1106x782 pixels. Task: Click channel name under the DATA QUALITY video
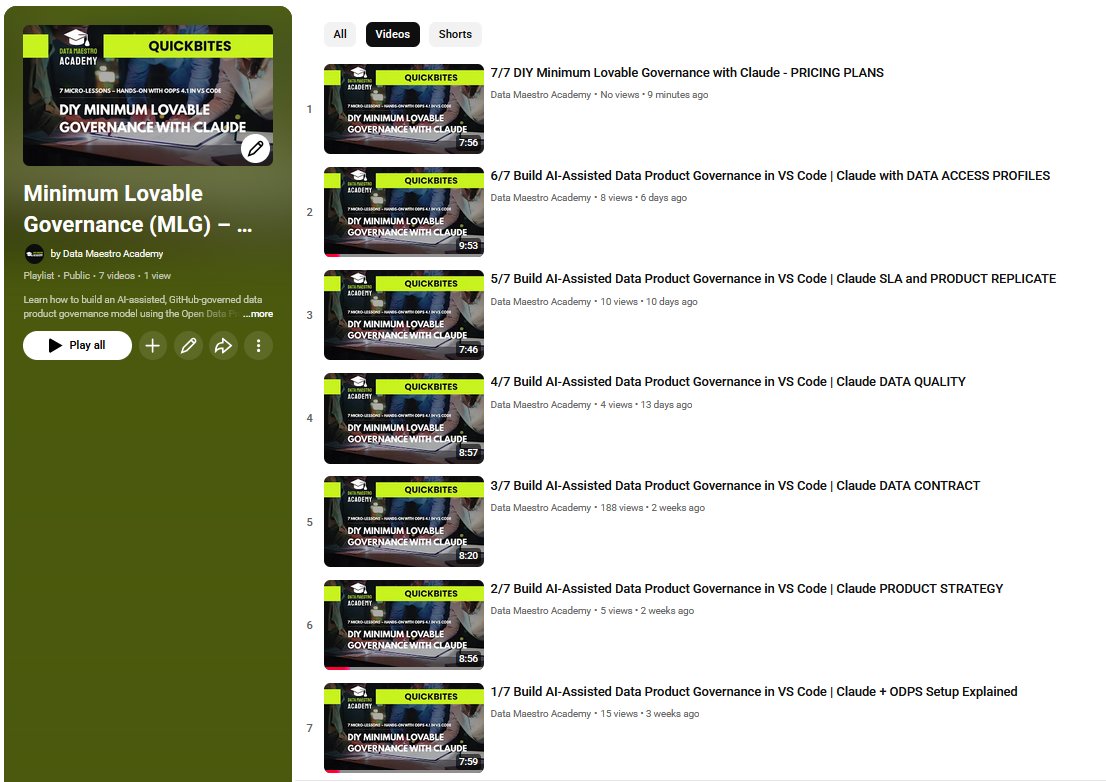(541, 404)
